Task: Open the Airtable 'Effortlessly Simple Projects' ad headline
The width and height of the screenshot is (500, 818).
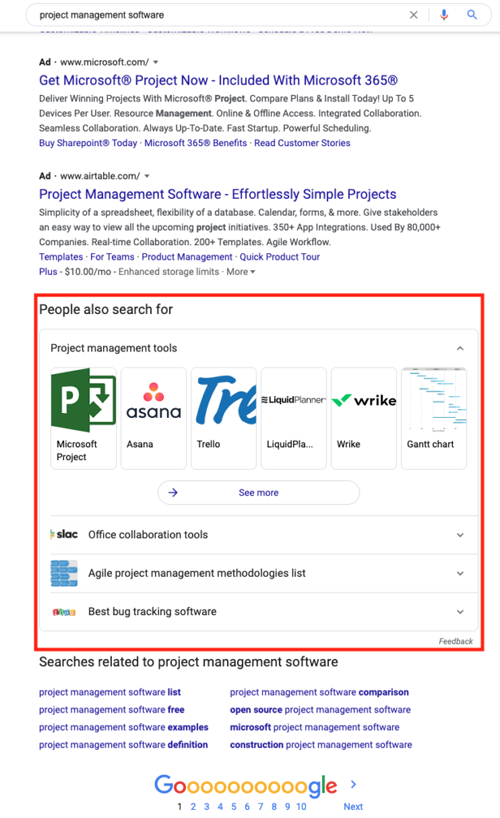Action: (x=218, y=194)
